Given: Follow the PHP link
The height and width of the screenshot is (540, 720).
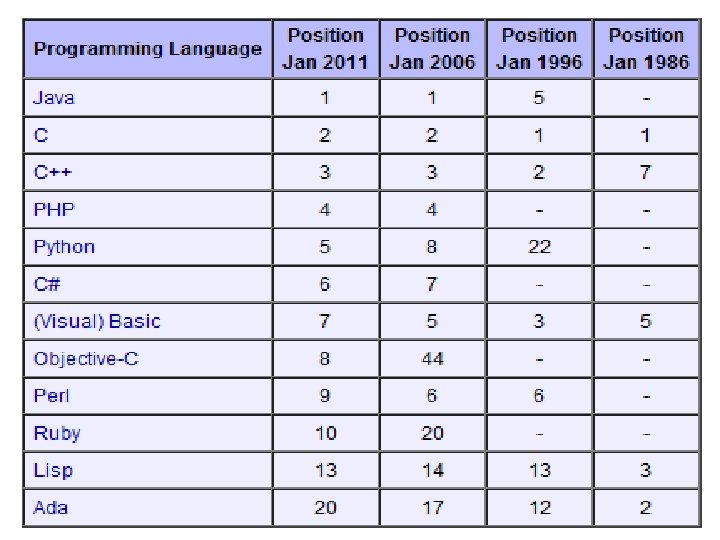Looking at the screenshot, I should pos(54,209).
